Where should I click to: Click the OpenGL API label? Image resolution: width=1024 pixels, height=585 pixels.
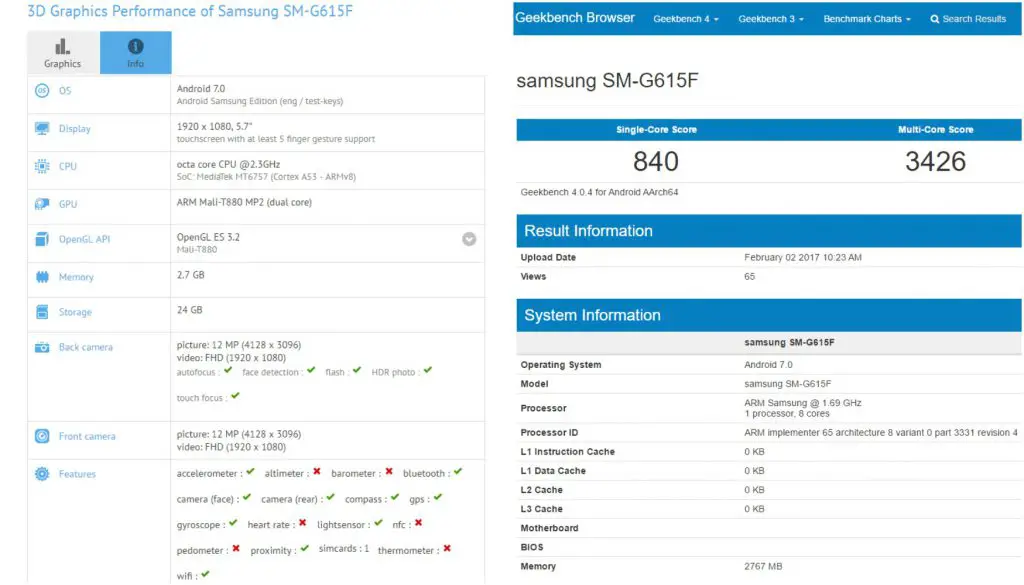pyautogui.click(x=84, y=239)
